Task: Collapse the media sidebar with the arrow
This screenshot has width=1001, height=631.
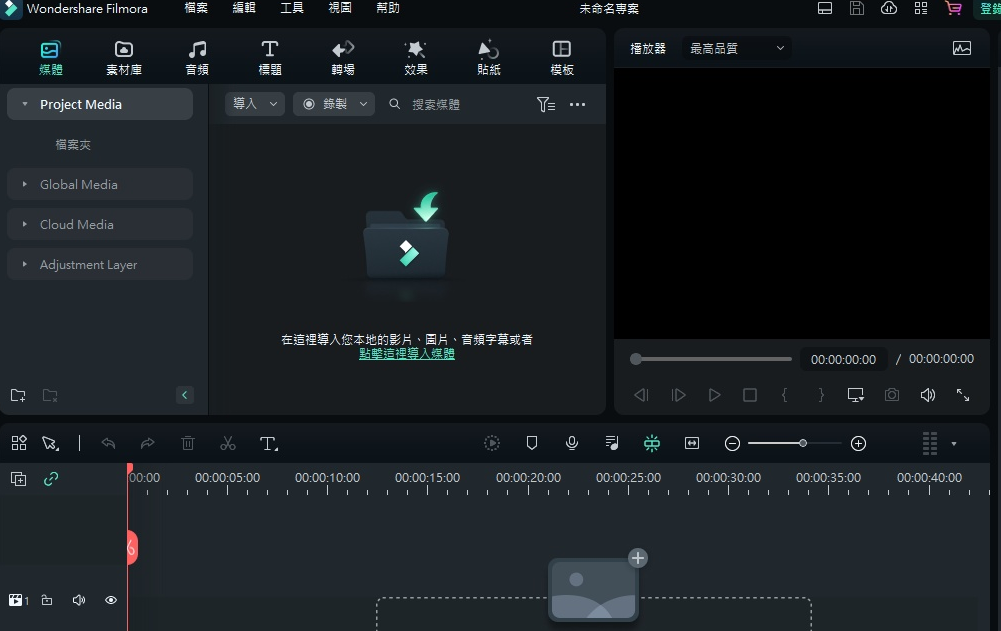Action: click(x=184, y=395)
